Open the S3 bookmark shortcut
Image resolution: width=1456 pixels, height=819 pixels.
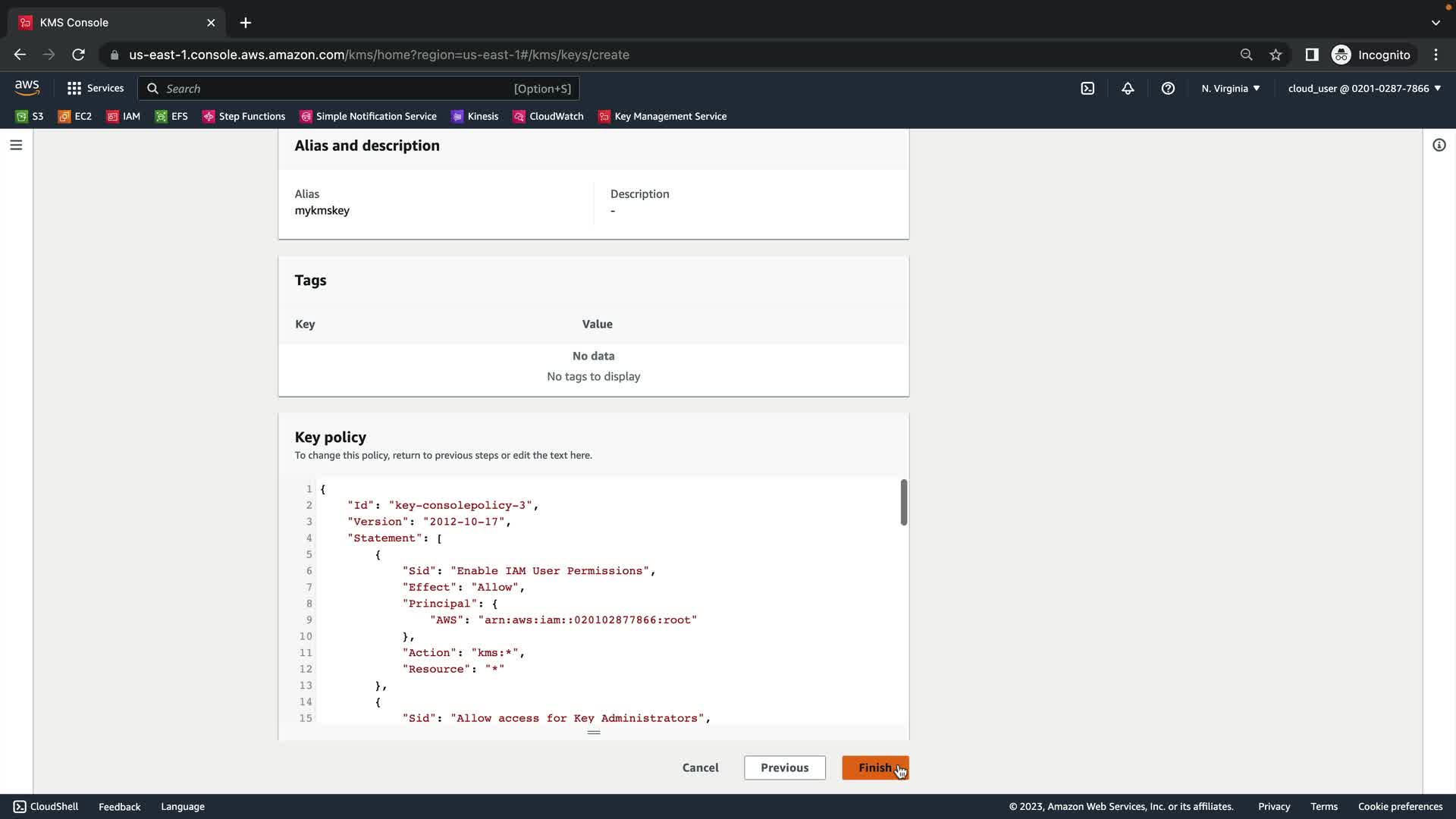point(30,116)
